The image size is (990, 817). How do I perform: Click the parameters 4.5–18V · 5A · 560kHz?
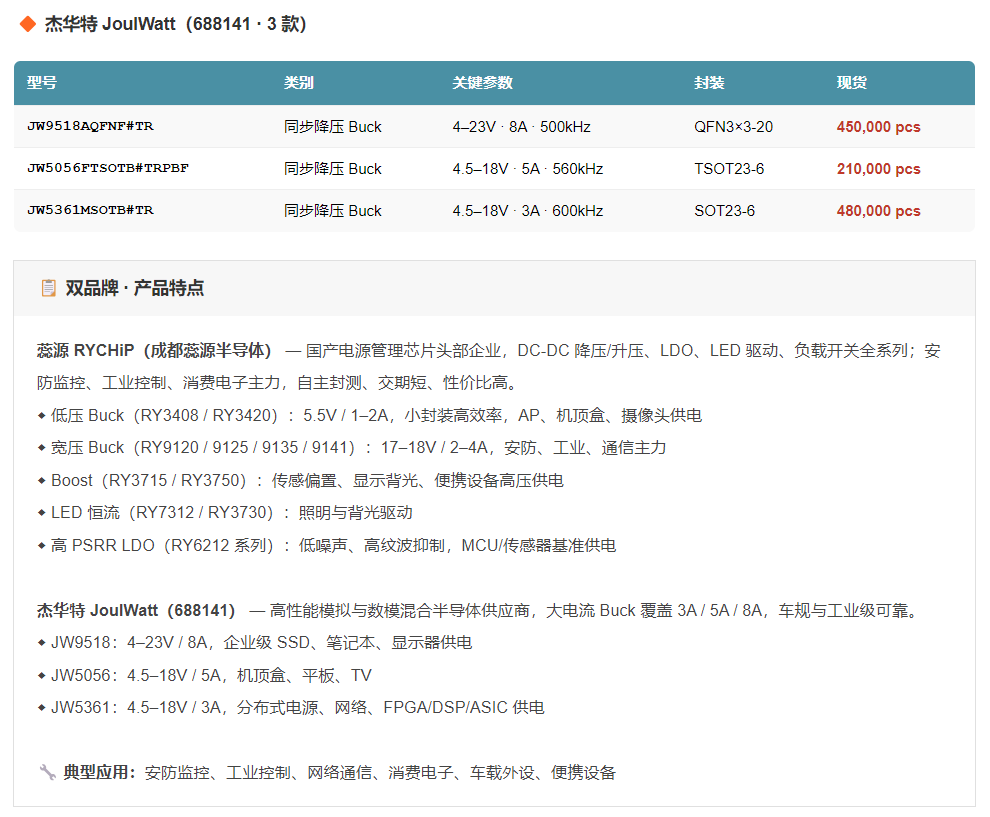pos(528,169)
